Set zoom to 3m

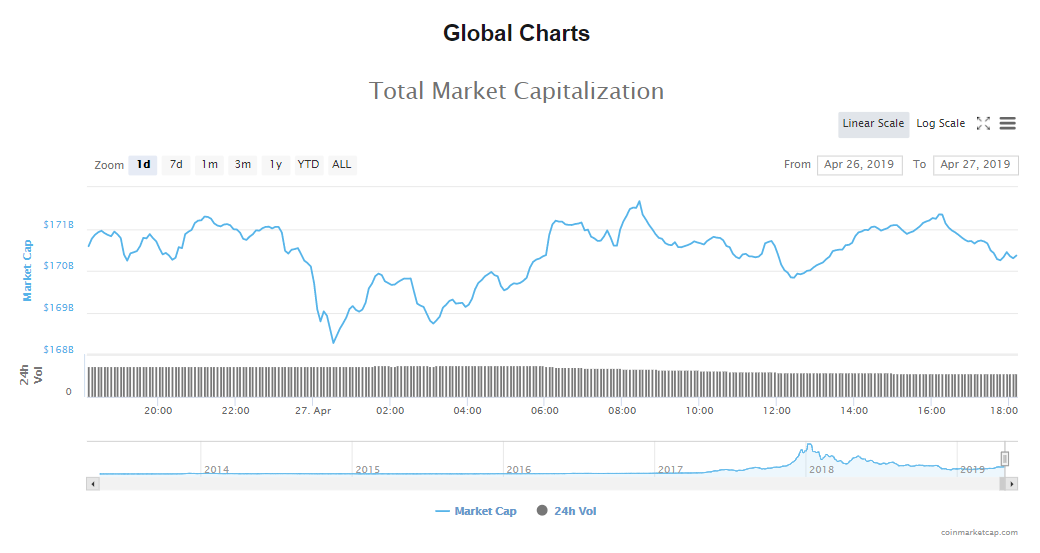(x=243, y=164)
